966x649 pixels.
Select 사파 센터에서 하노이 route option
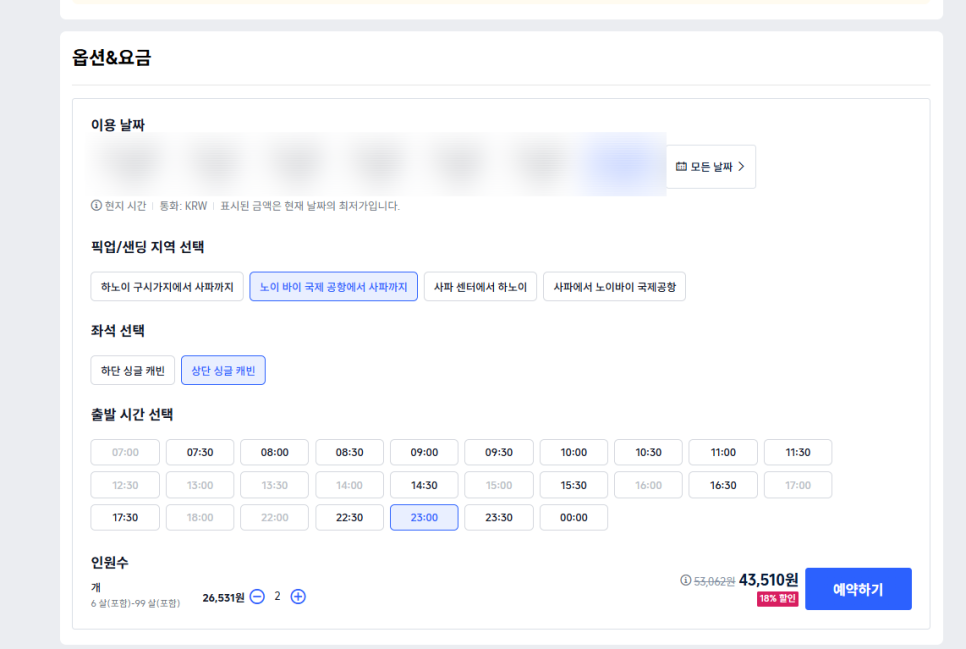[481, 287]
